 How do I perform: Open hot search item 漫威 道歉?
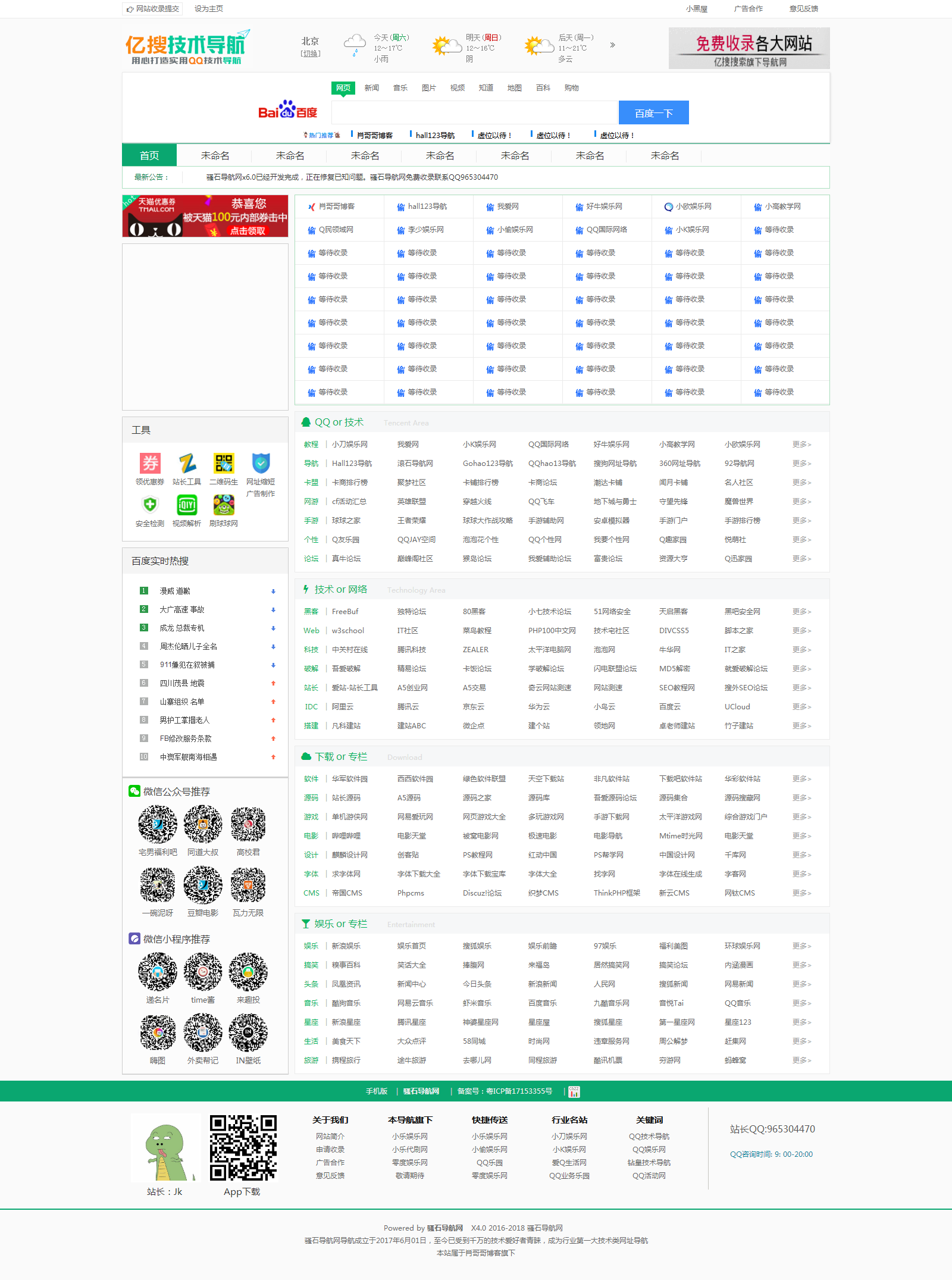(175, 591)
